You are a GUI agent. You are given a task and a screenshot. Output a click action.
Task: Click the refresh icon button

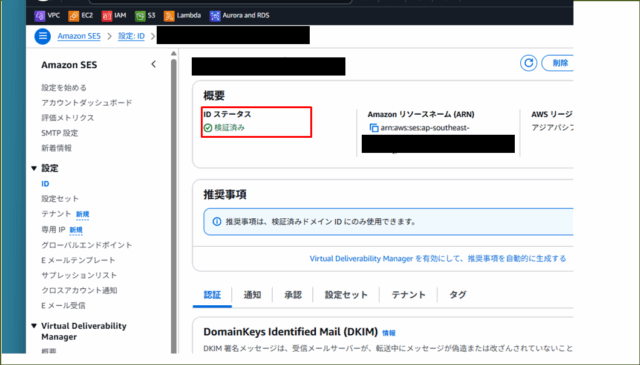528,63
